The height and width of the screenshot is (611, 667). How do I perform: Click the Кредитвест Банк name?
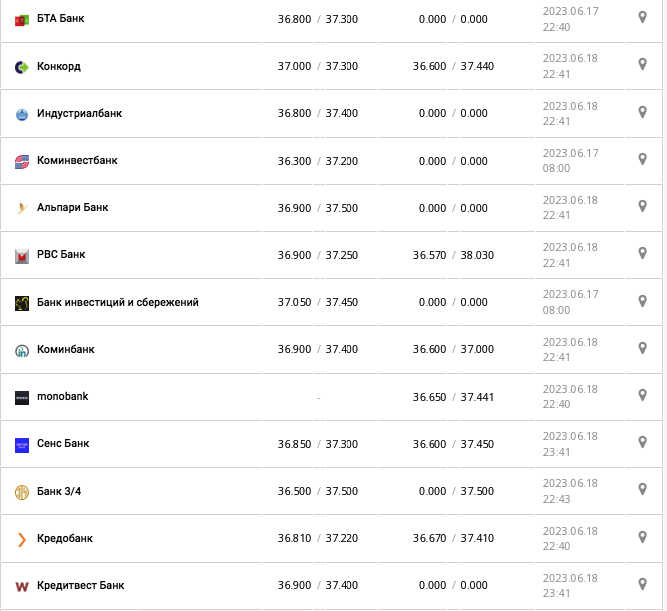point(80,585)
